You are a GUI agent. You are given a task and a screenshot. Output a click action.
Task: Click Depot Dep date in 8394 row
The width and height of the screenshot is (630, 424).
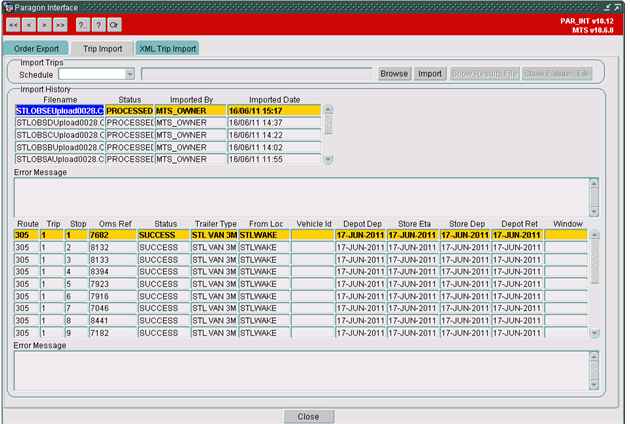360,272
